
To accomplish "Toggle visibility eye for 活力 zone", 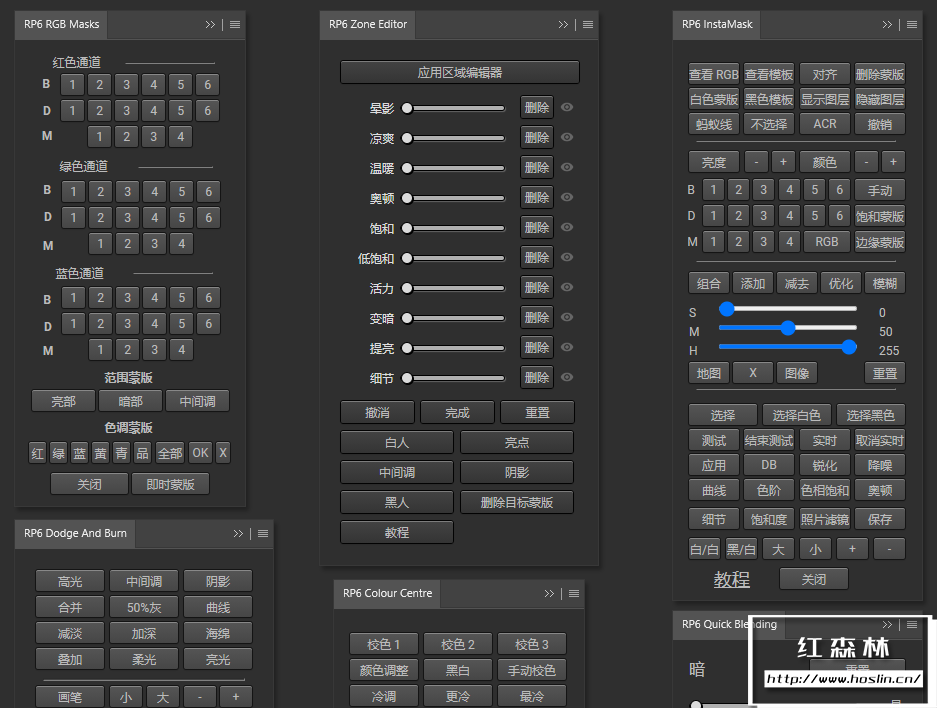I will [x=567, y=287].
